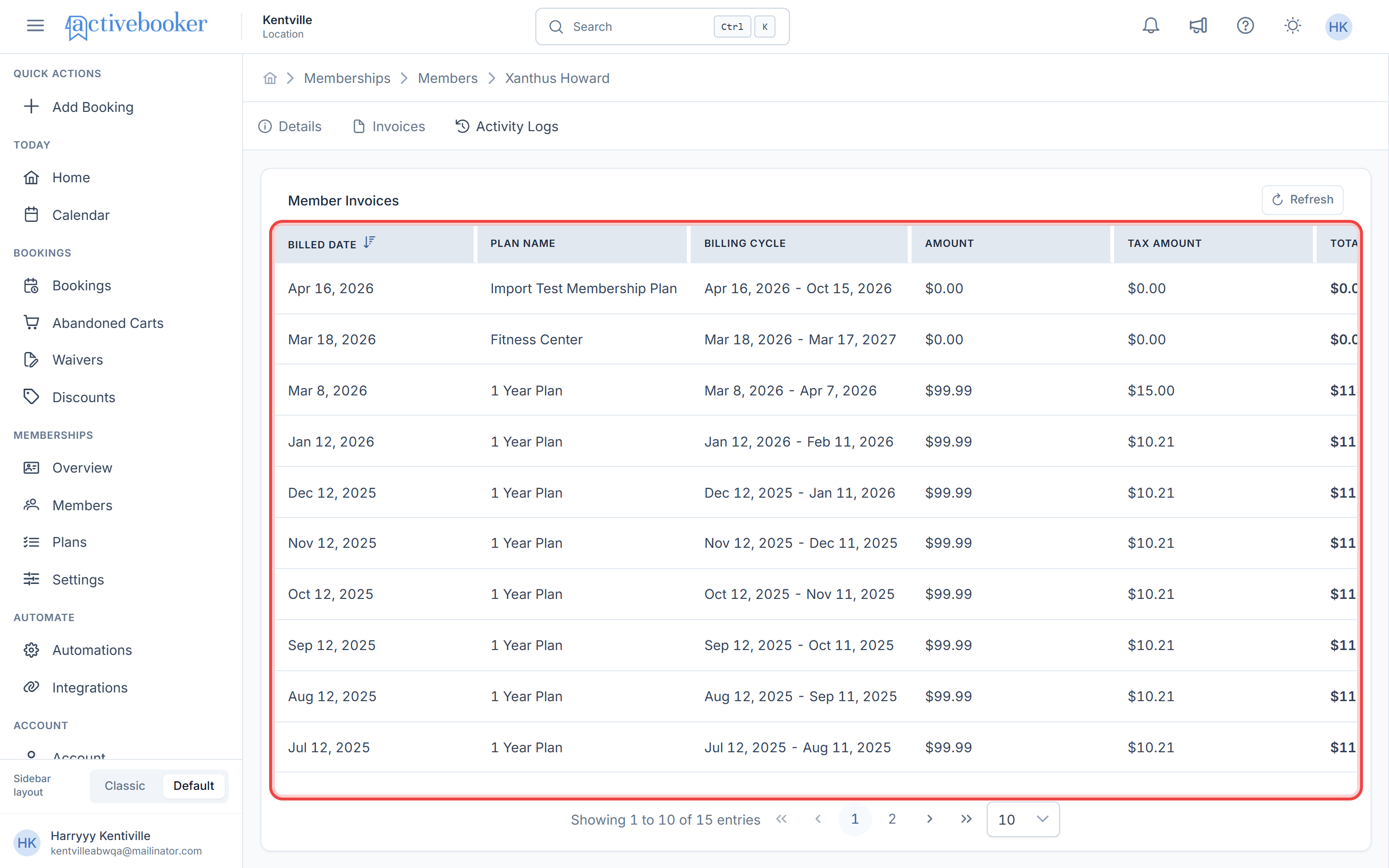Click Memberships breadcrumb link
The image size is (1389, 868).
pyautogui.click(x=347, y=78)
